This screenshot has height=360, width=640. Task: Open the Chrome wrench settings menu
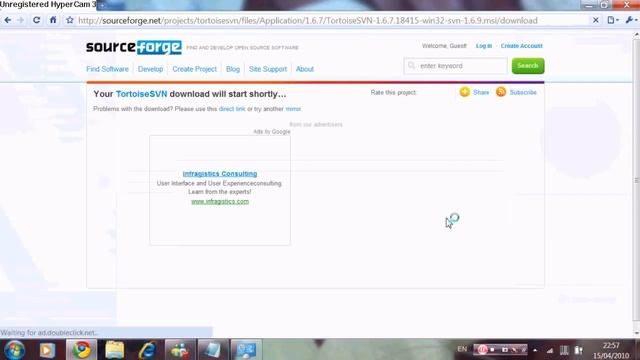click(x=631, y=20)
